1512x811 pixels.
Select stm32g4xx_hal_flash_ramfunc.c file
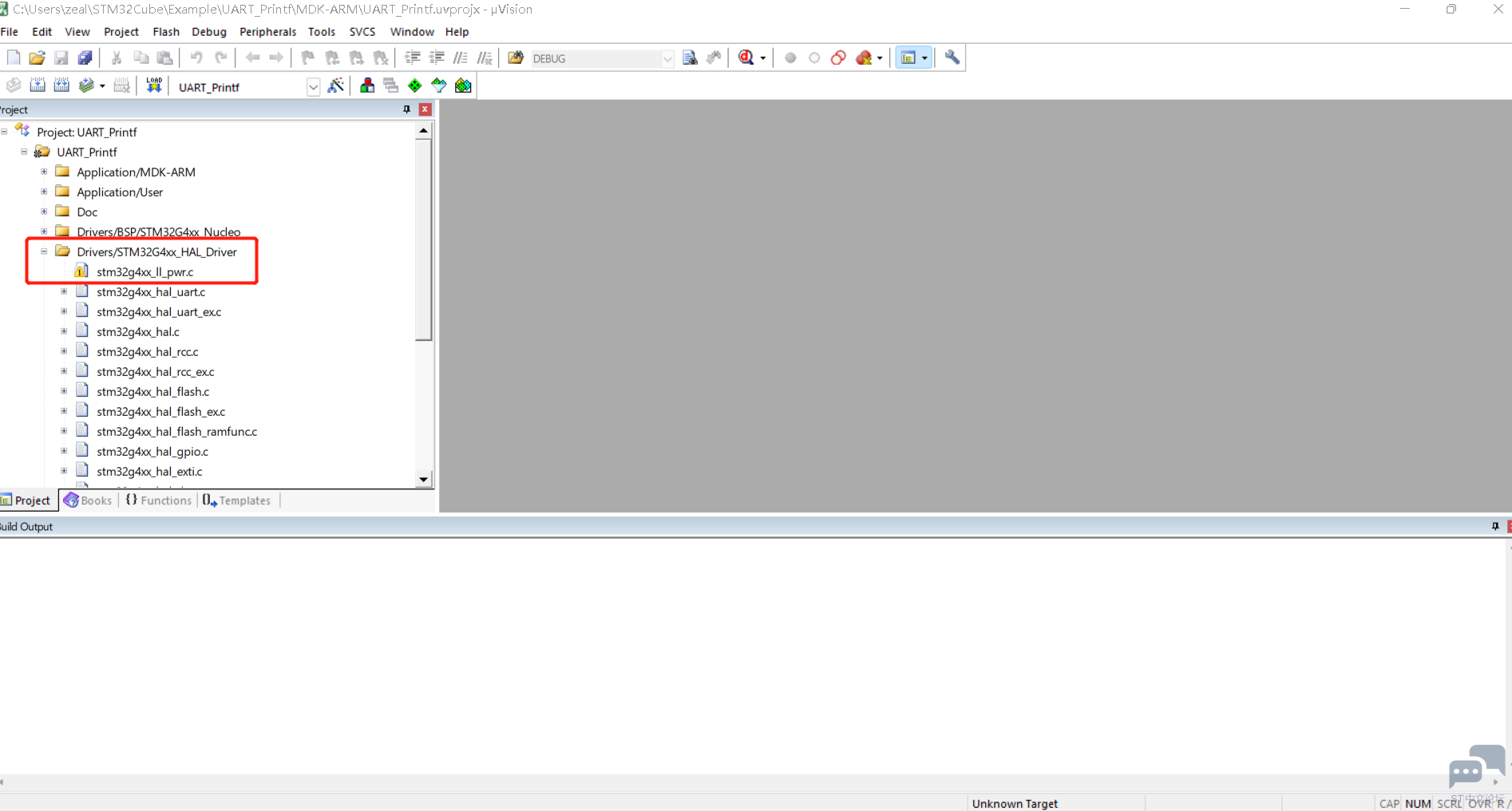[x=176, y=431]
